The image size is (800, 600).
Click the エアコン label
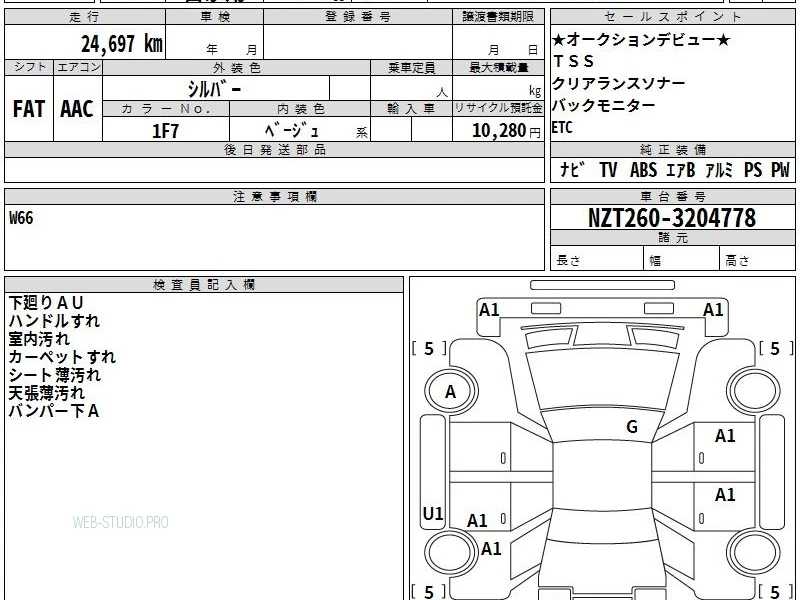pyautogui.click(x=78, y=67)
